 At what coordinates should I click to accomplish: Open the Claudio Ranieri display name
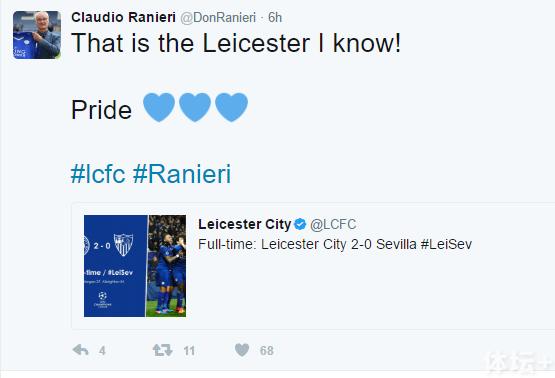124,17
